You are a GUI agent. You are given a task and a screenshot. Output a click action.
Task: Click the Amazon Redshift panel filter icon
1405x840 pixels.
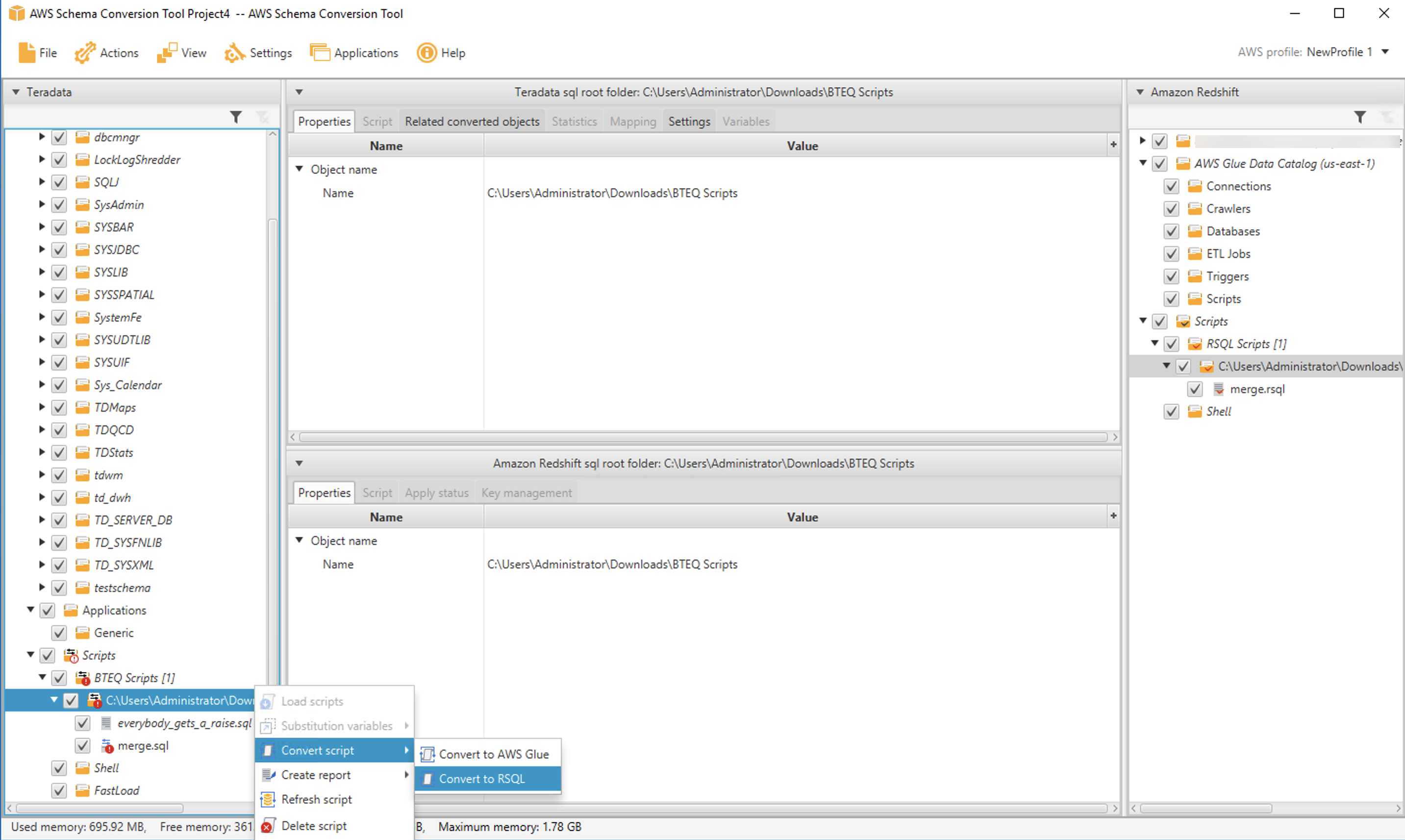point(1360,117)
